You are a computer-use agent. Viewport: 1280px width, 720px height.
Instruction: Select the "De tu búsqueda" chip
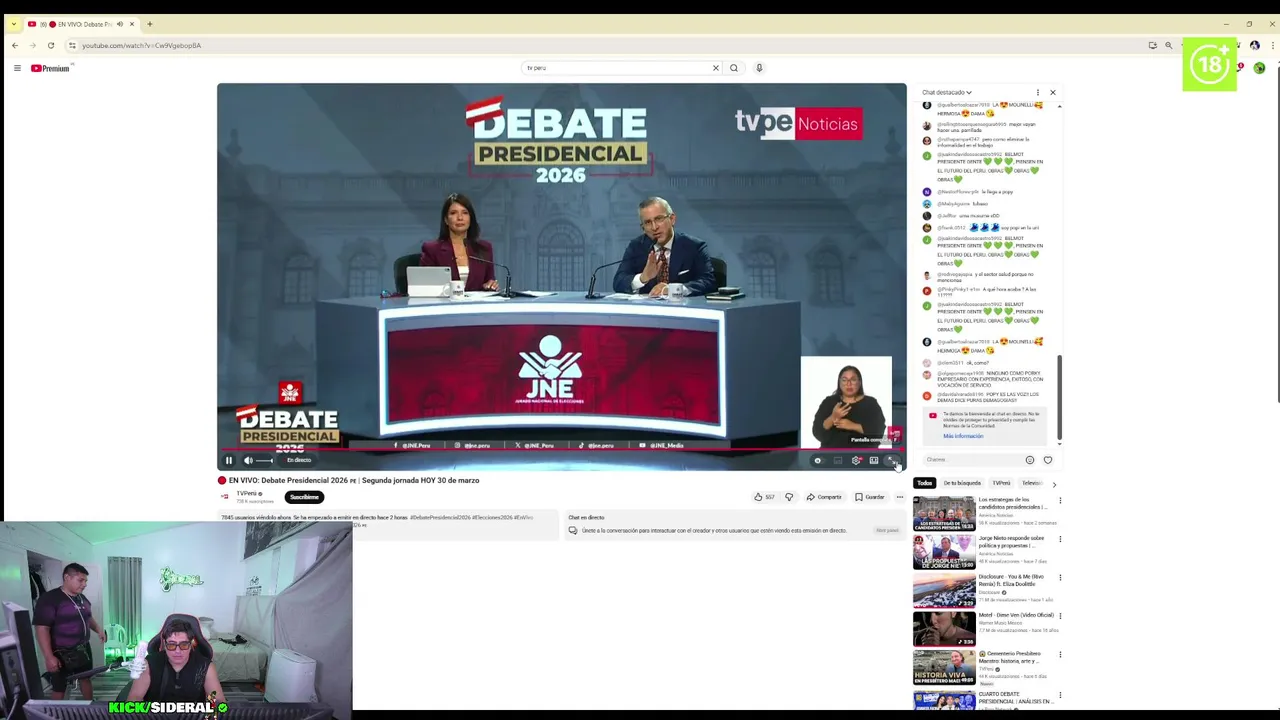point(962,483)
